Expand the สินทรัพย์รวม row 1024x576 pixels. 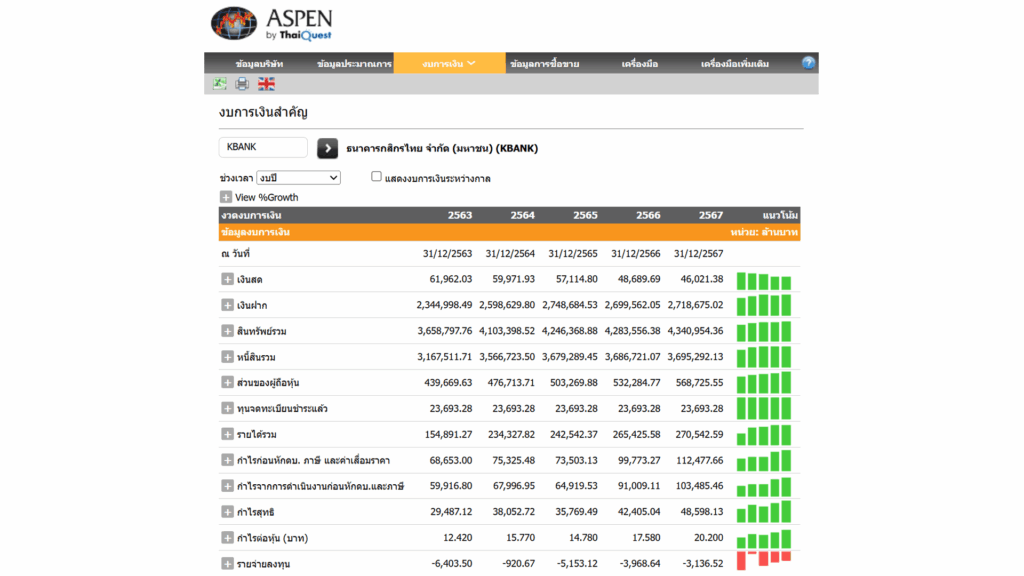pos(227,331)
